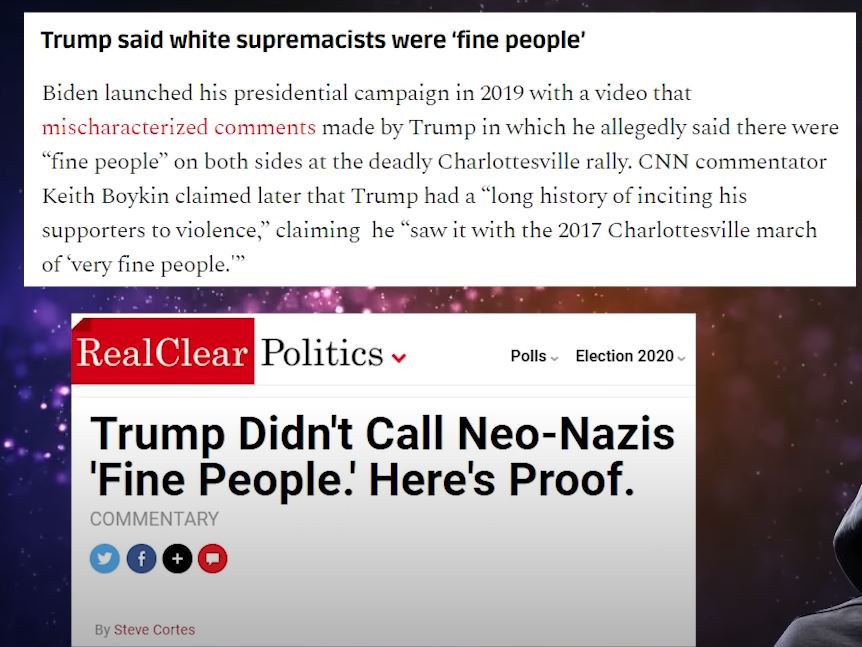Open the Polls menu

528,356
